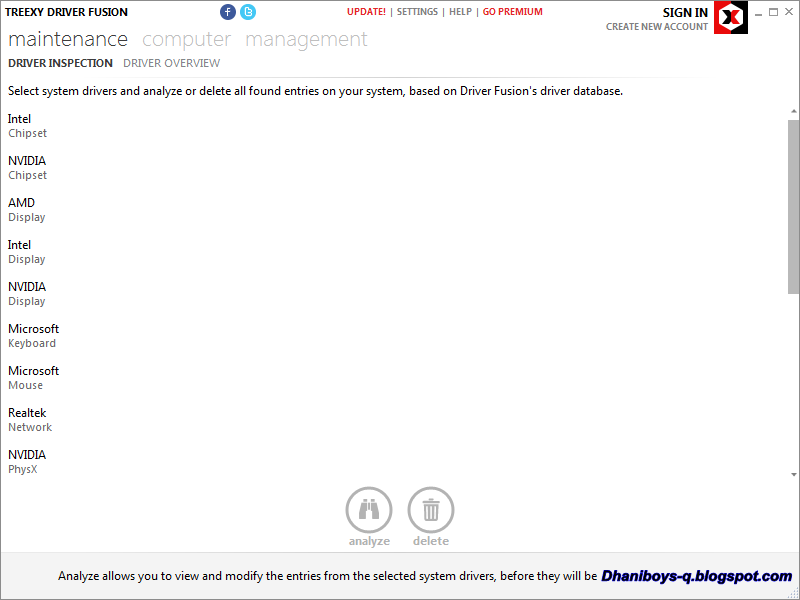The image size is (800, 600).
Task: Click the GO PREMIUM link
Action: tap(513, 12)
